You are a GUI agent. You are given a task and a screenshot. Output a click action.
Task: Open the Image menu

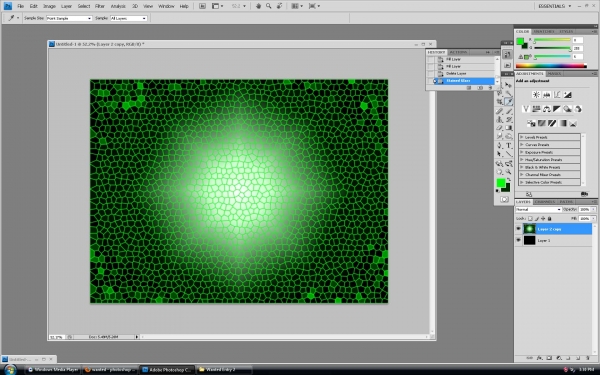pyautogui.click(x=49, y=6)
